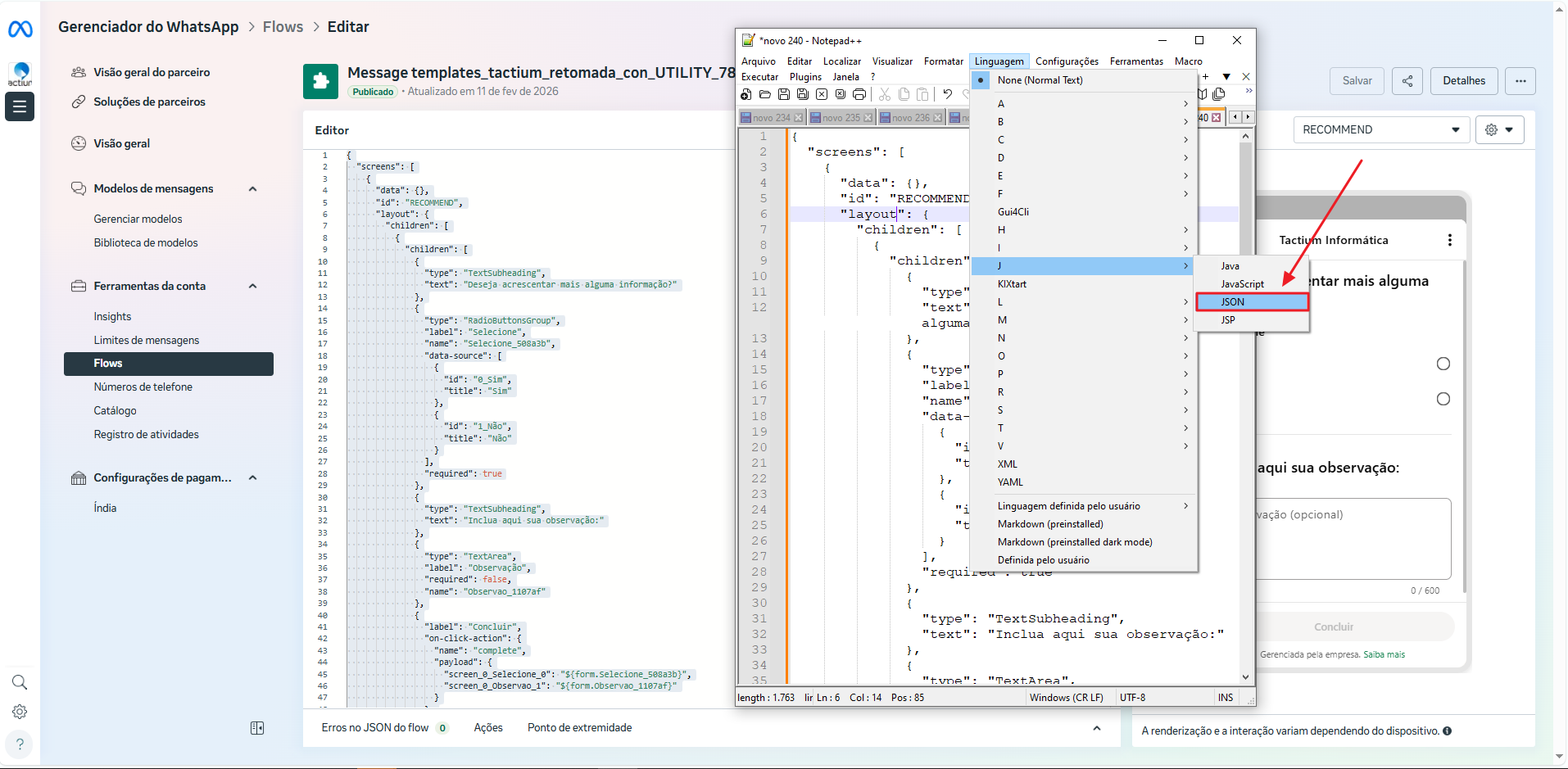Click the New file icon in Notepad++

tap(745, 95)
